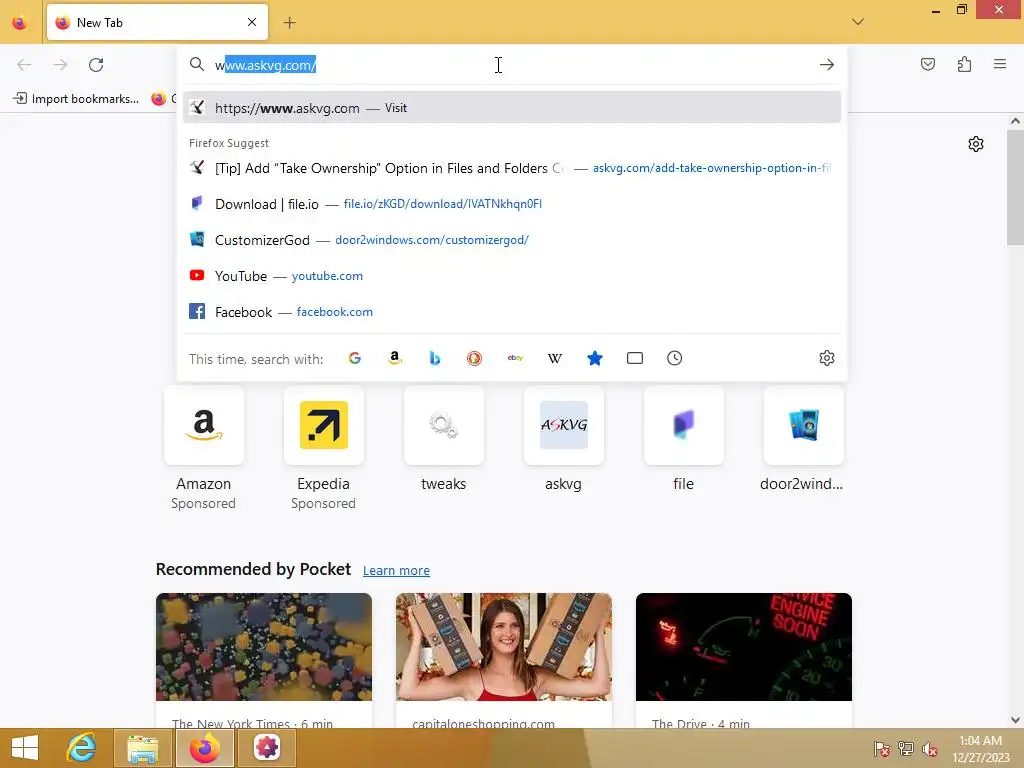Click scrollbar down arrow
1024x768 pixels.
click(x=1015, y=720)
